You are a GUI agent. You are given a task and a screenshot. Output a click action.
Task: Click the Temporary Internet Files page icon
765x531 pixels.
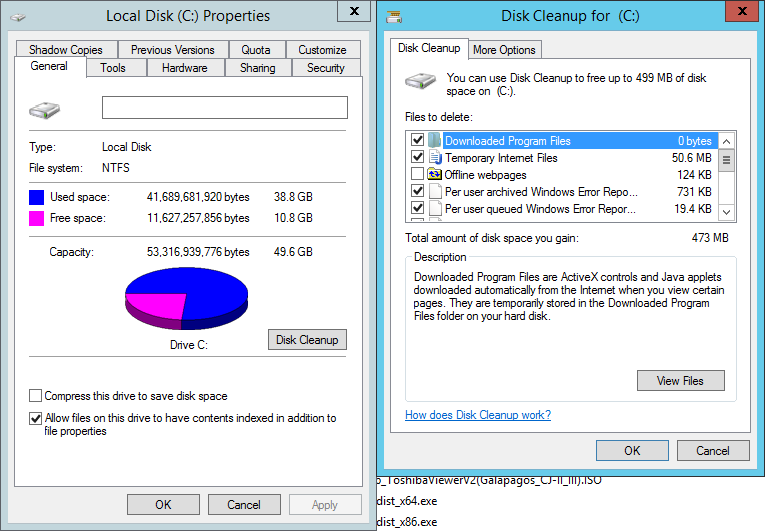click(435, 157)
